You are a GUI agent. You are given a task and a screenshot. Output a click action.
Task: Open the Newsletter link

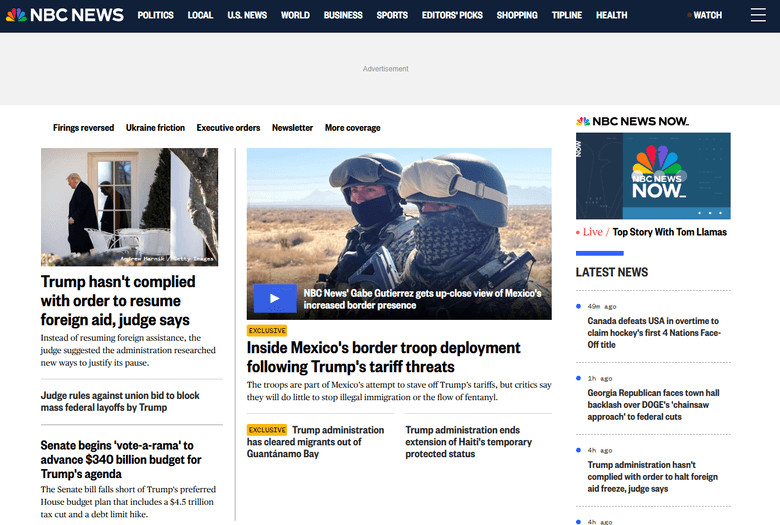tap(292, 128)
